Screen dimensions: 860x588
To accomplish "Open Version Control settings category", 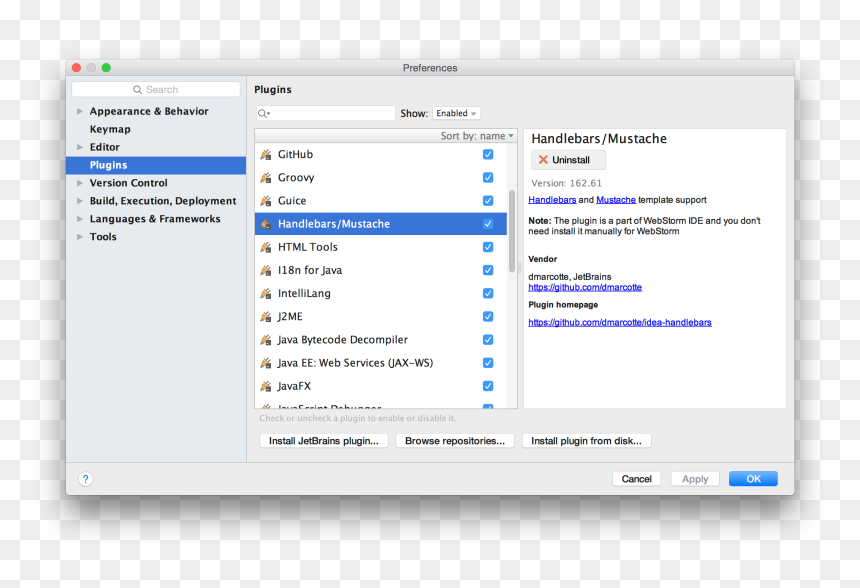I will (x=156, y=183).
